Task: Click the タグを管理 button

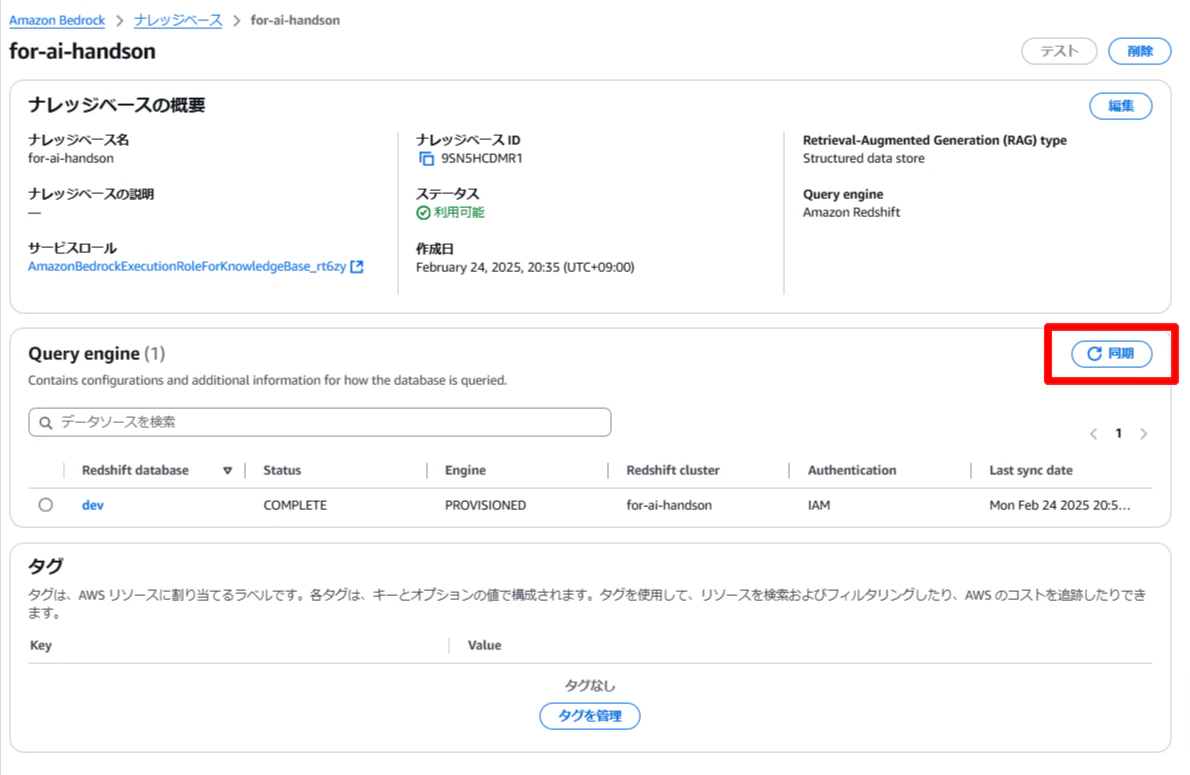Action: point(590,716)
